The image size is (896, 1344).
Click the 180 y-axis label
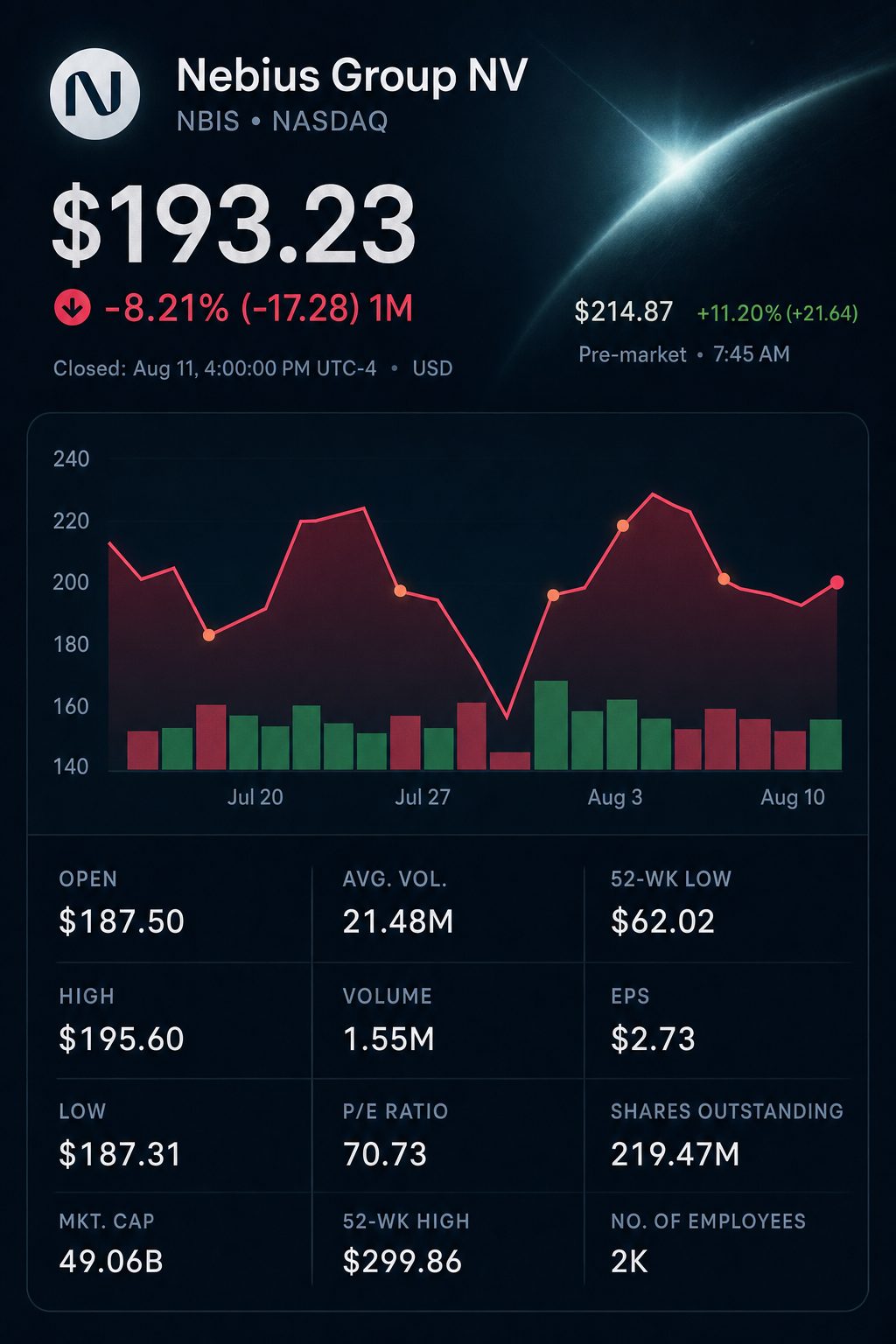click(71, 645)
